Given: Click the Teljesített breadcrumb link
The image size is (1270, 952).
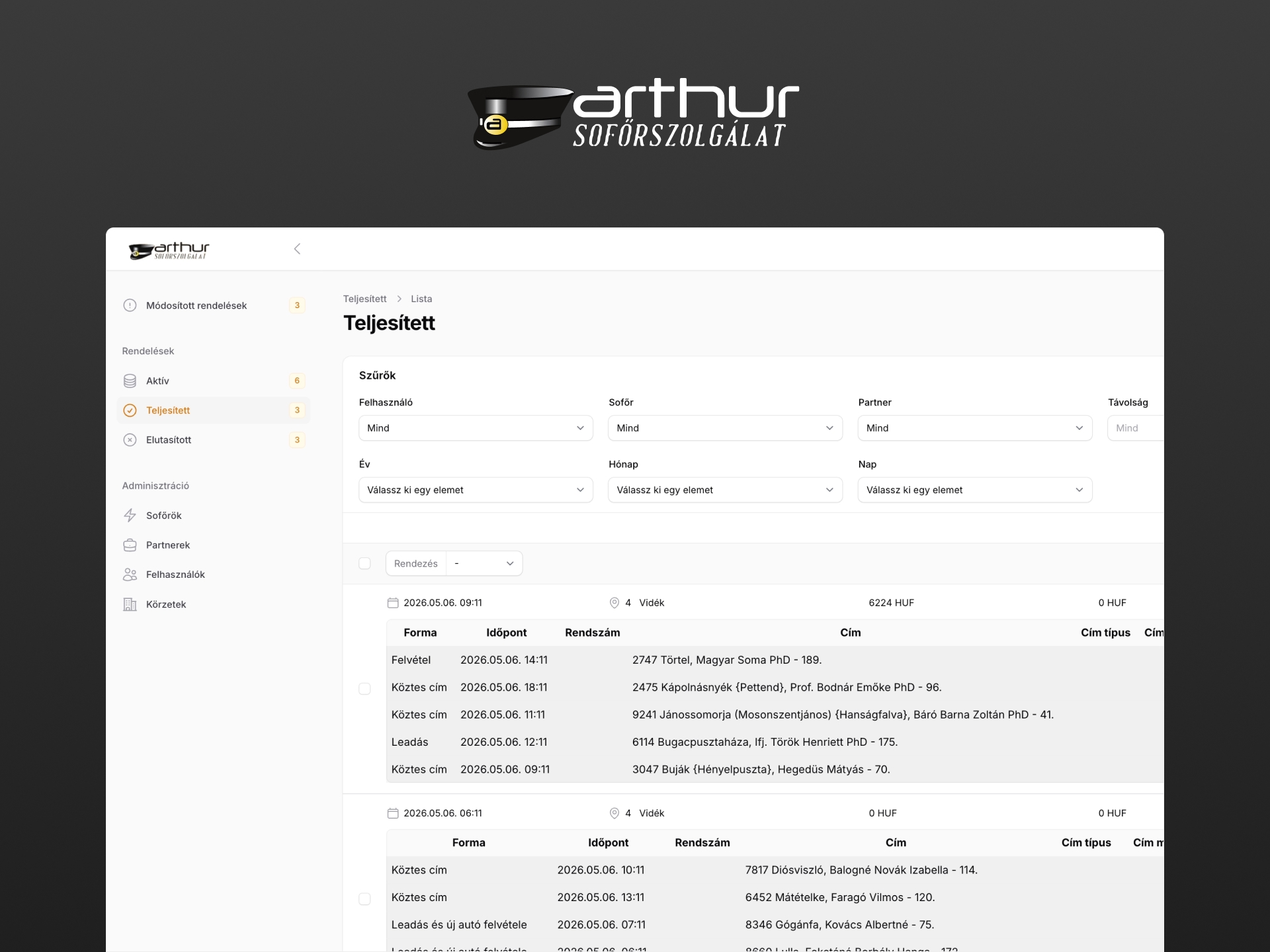Looking at the screenshot, I should (x=364, y=299).
